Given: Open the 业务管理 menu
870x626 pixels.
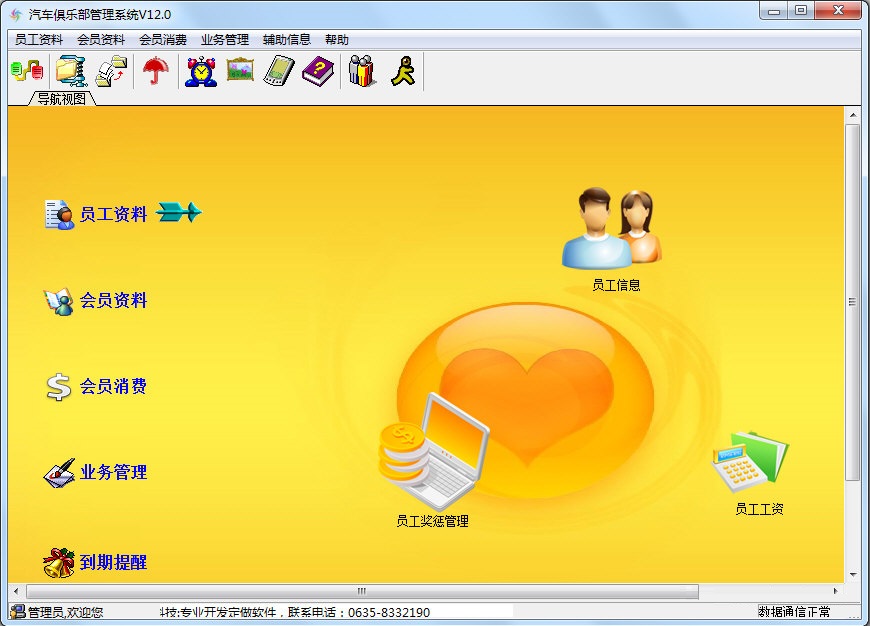Looking at the screenshot, I should tap(227, 40).
